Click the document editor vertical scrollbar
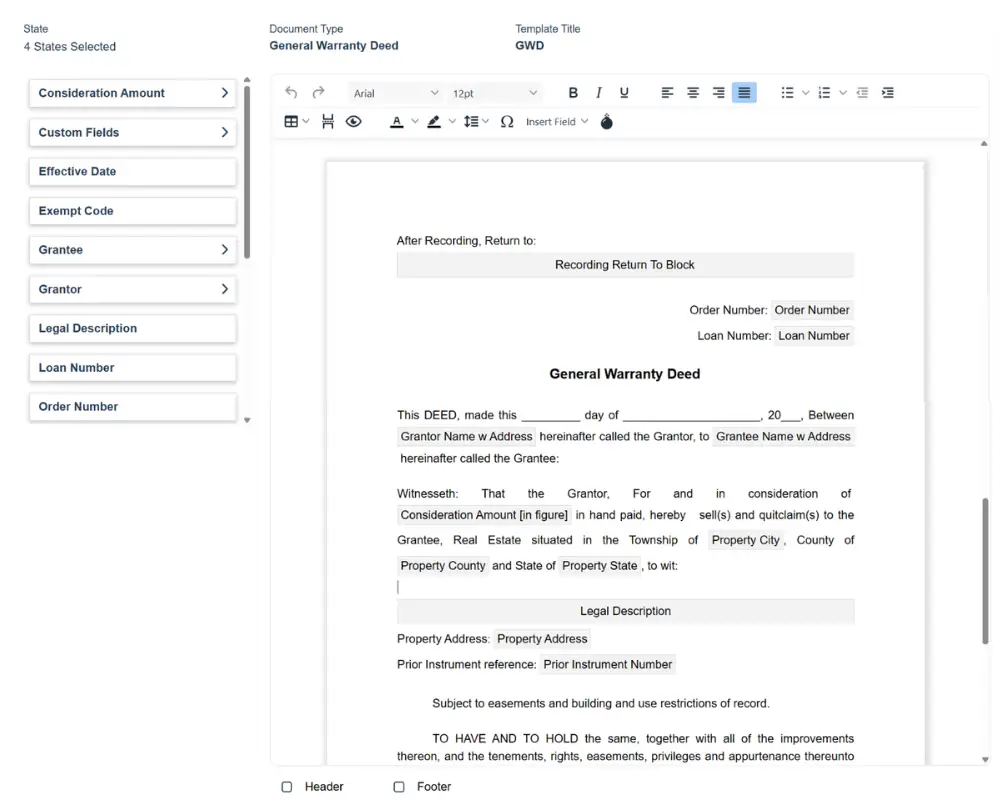1000x800 pixels. point(985,571)
